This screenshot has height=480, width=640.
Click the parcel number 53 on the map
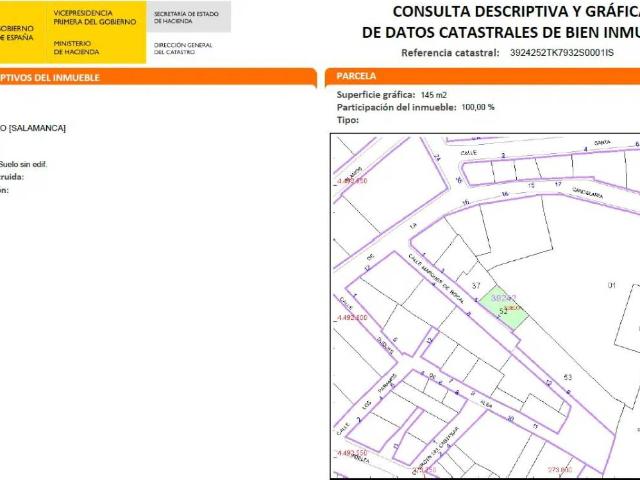[568, 377]
